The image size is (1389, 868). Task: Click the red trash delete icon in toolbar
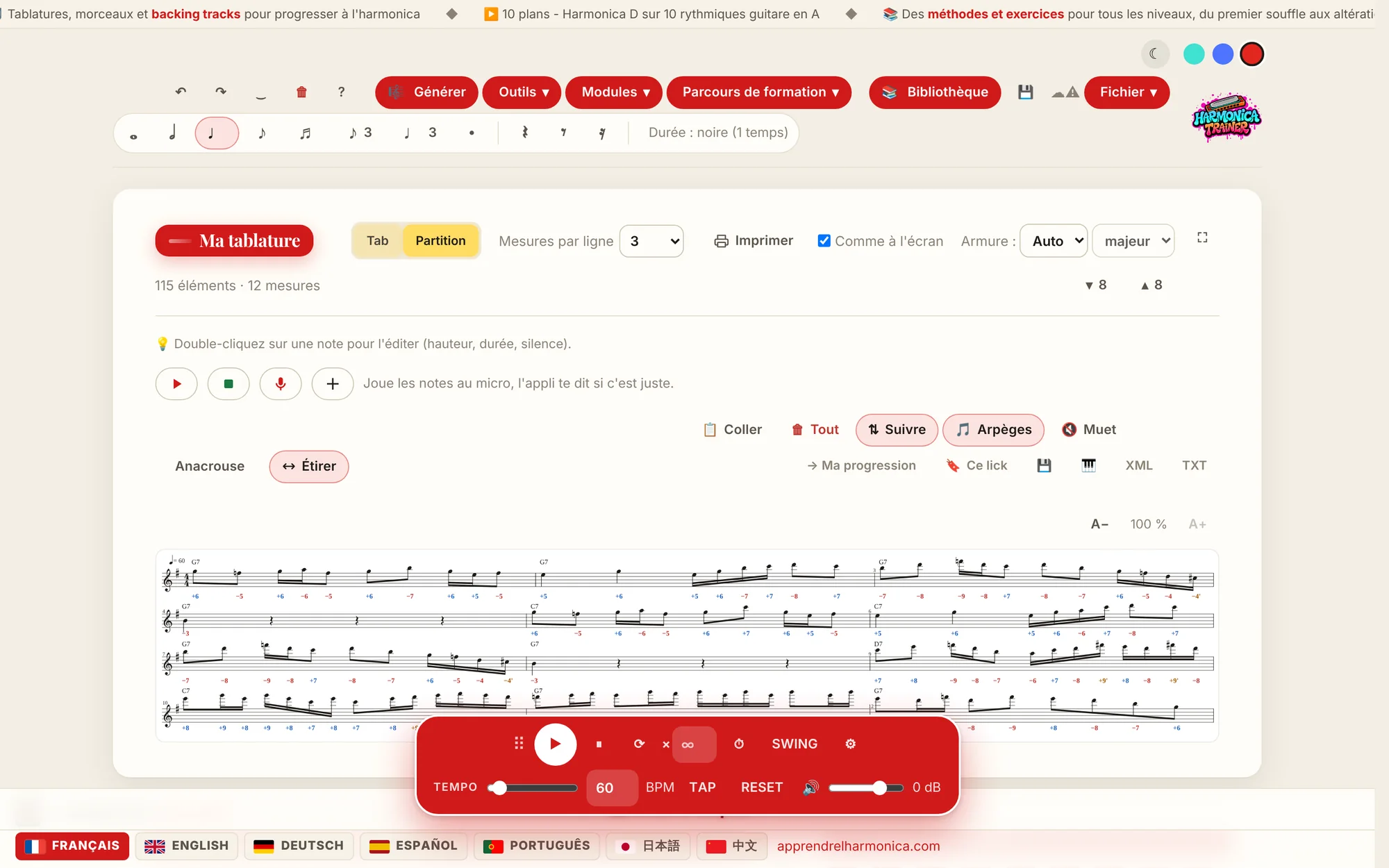[x=301, y=92]
